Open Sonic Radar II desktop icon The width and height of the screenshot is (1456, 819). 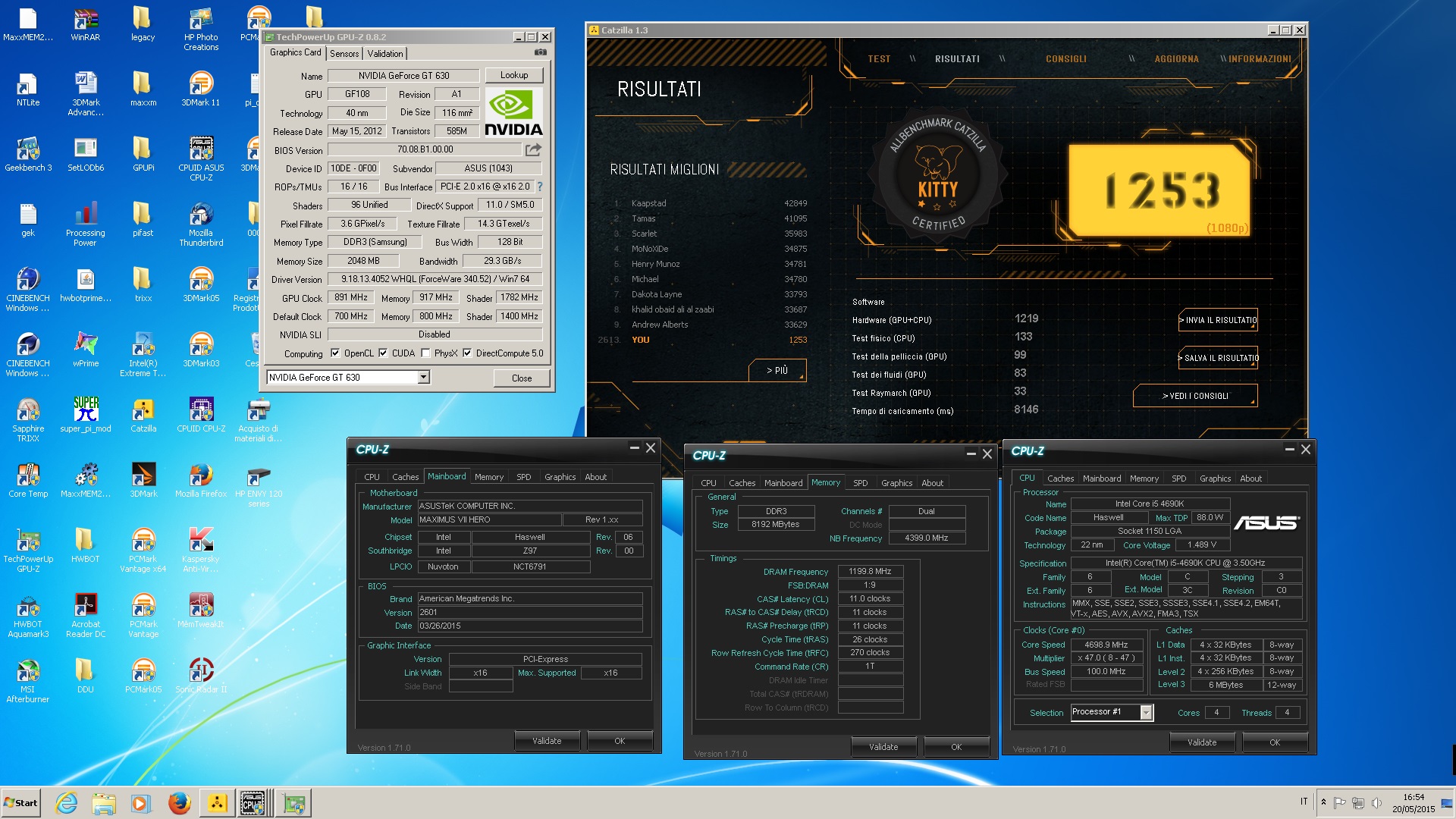201,676
